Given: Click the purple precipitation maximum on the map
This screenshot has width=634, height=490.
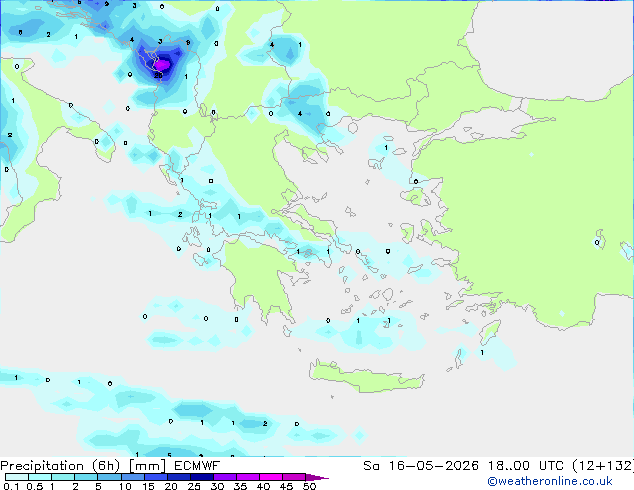Looking at the screenshot, I should (163, 65).
